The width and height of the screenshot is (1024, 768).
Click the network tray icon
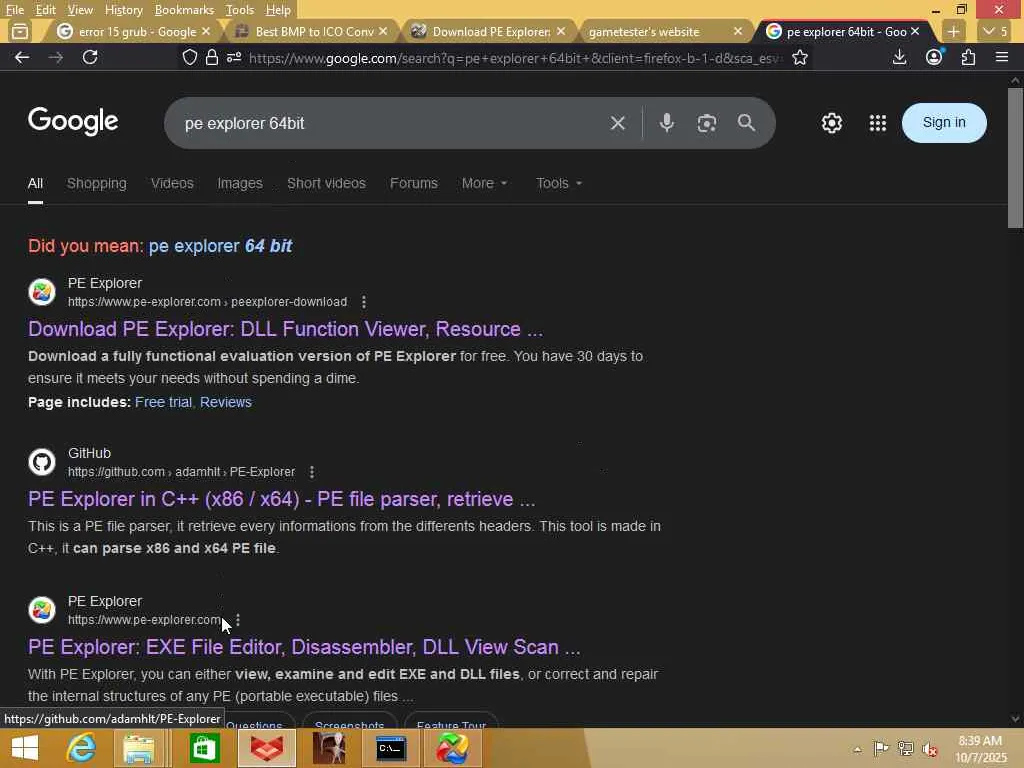(x=905, y=748)
